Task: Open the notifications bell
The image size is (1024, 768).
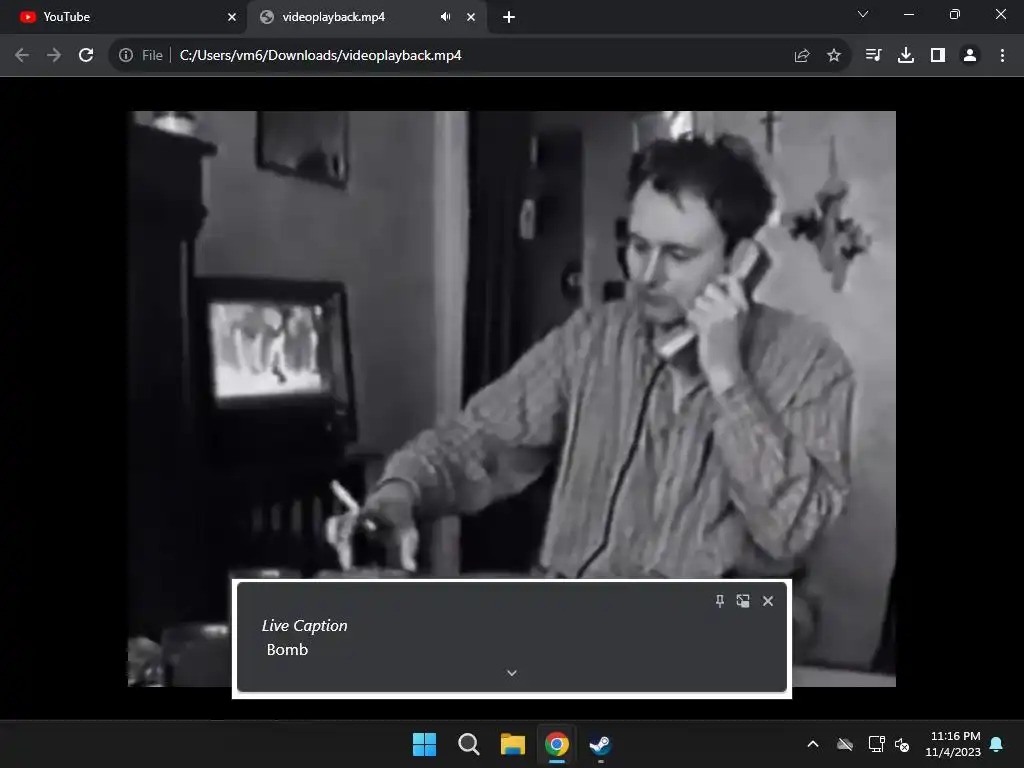Action: pyautogui.click(x=997, y=744)
